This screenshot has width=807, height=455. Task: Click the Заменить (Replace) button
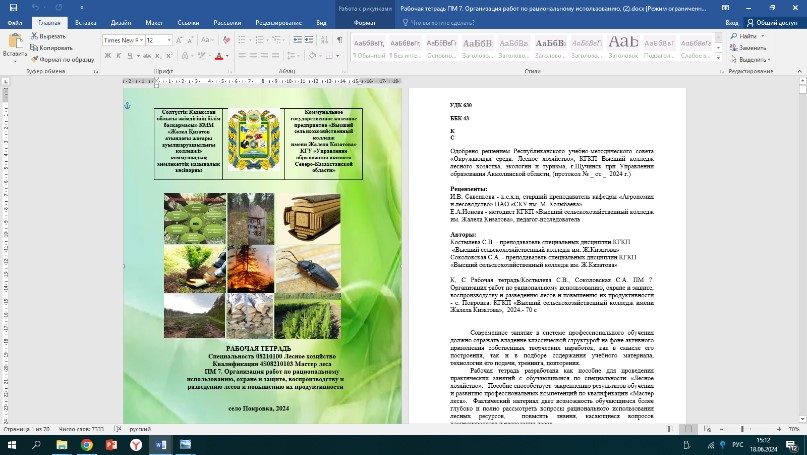point(752,47)
